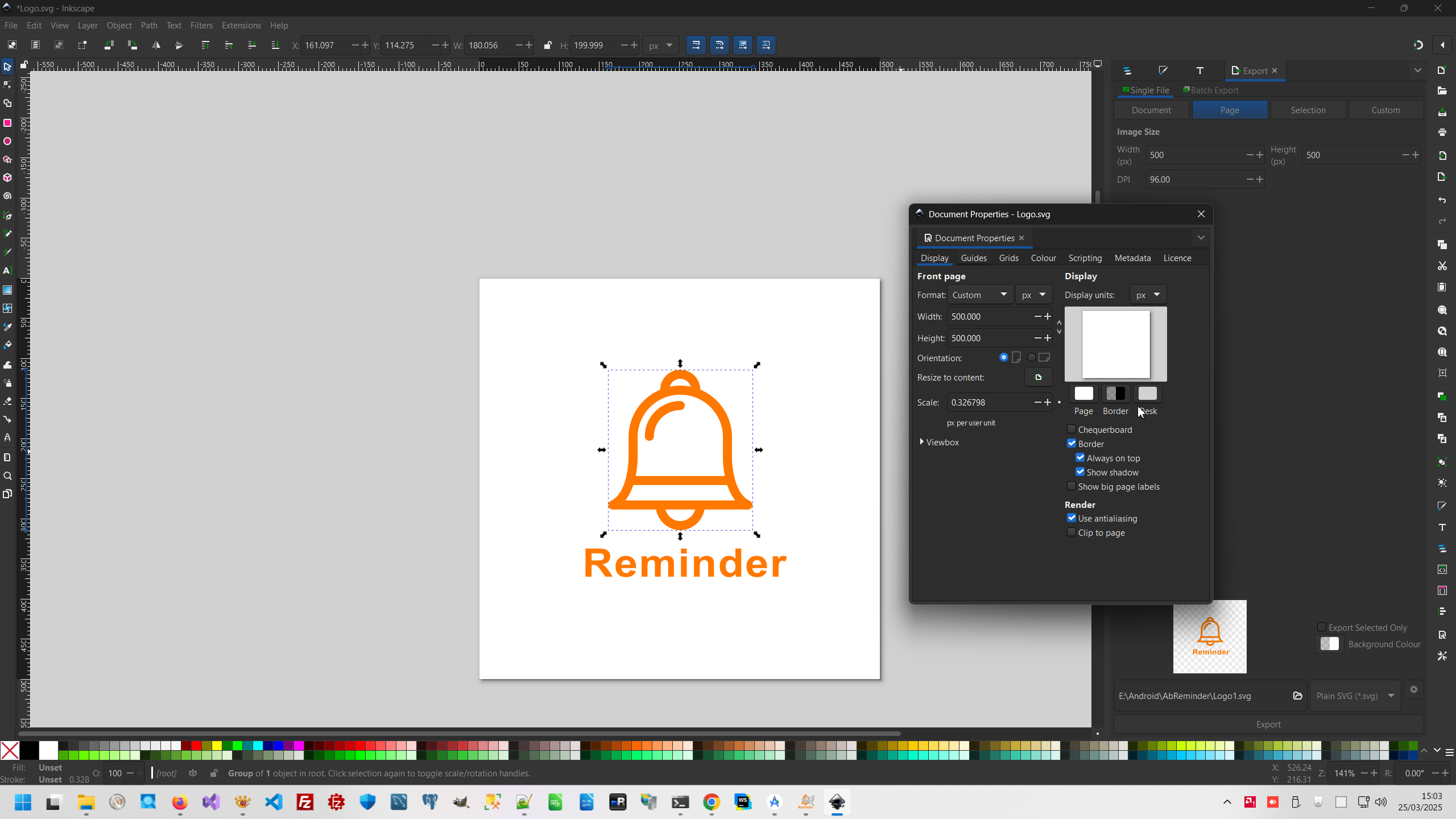Select the Text tool in toolbox
This screenshot has width=1456, height=819.
pos(7,271)
